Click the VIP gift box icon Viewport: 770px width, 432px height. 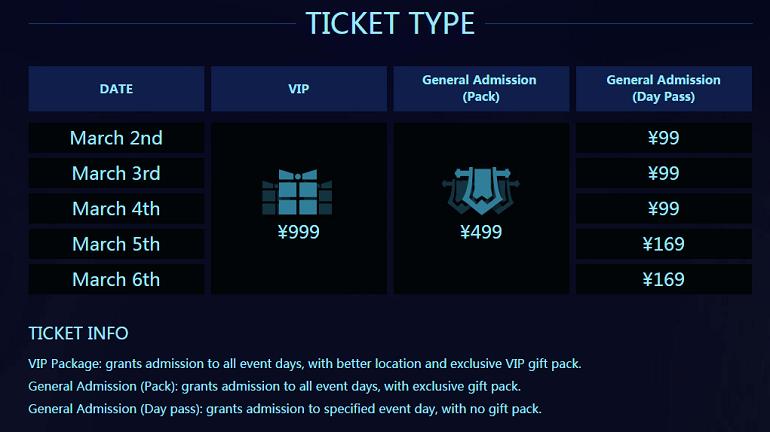(297, 192)
